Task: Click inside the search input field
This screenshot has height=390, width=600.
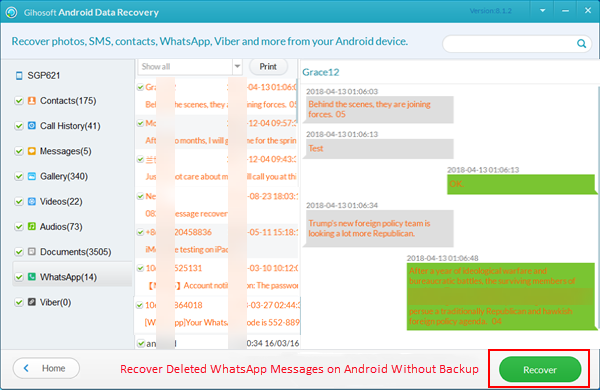Action: point(509,44)
